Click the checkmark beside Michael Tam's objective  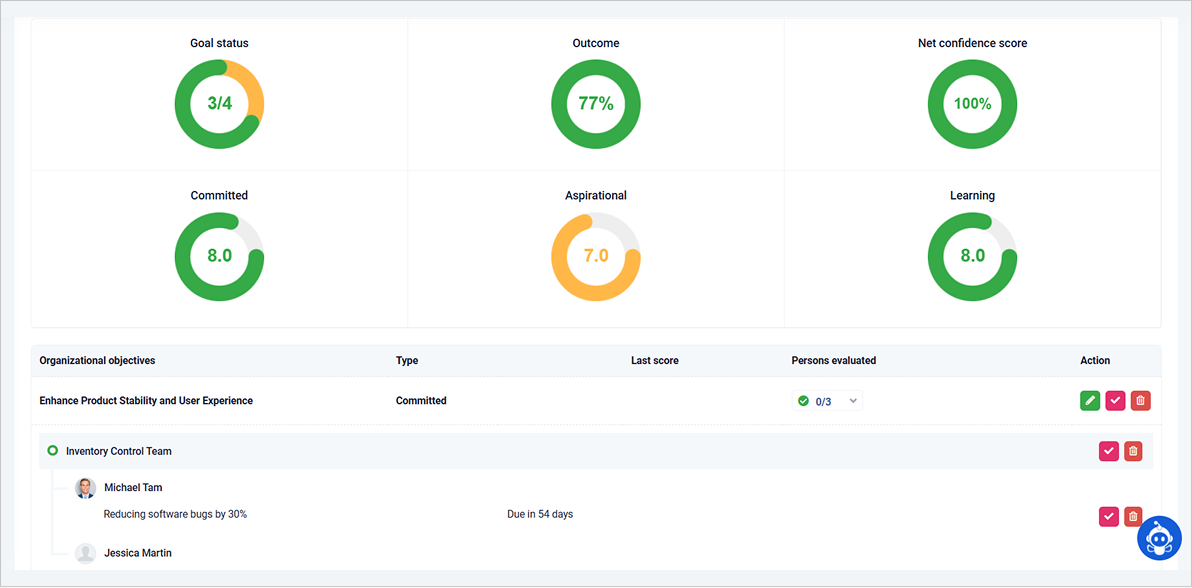[1108, 516]
